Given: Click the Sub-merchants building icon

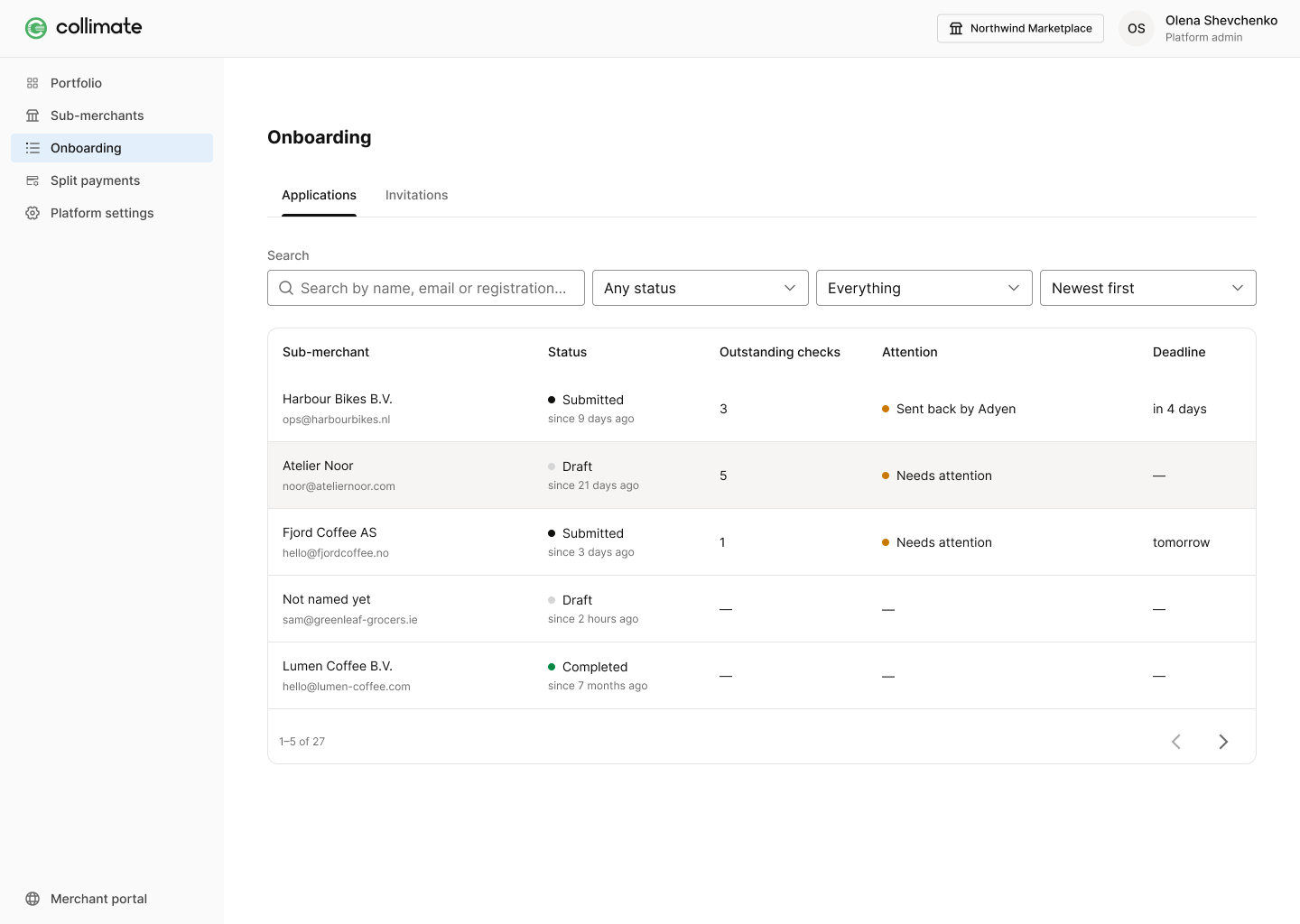Looking at the screenshot, I should [x=32, y=115].
